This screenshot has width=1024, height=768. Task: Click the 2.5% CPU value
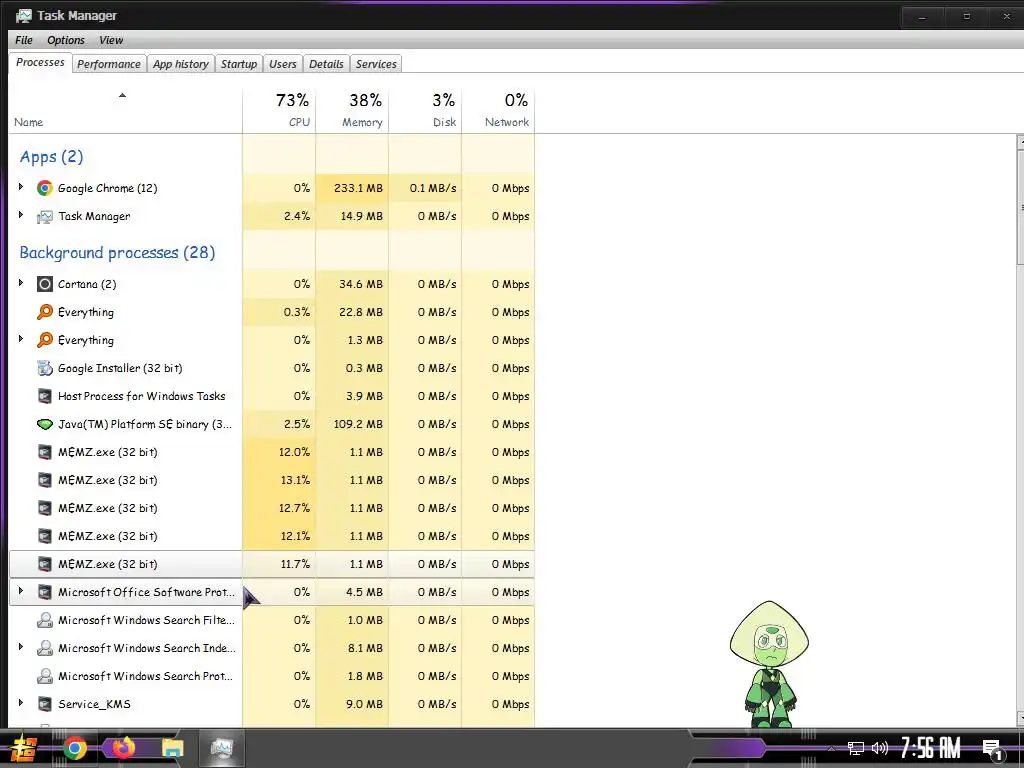(297, 424)
